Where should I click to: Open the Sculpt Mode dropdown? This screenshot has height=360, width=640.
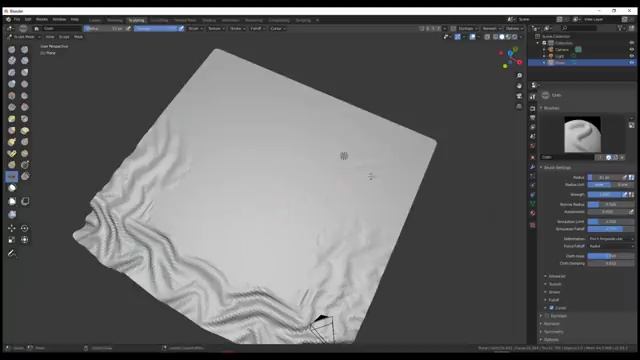pos(24,37)
